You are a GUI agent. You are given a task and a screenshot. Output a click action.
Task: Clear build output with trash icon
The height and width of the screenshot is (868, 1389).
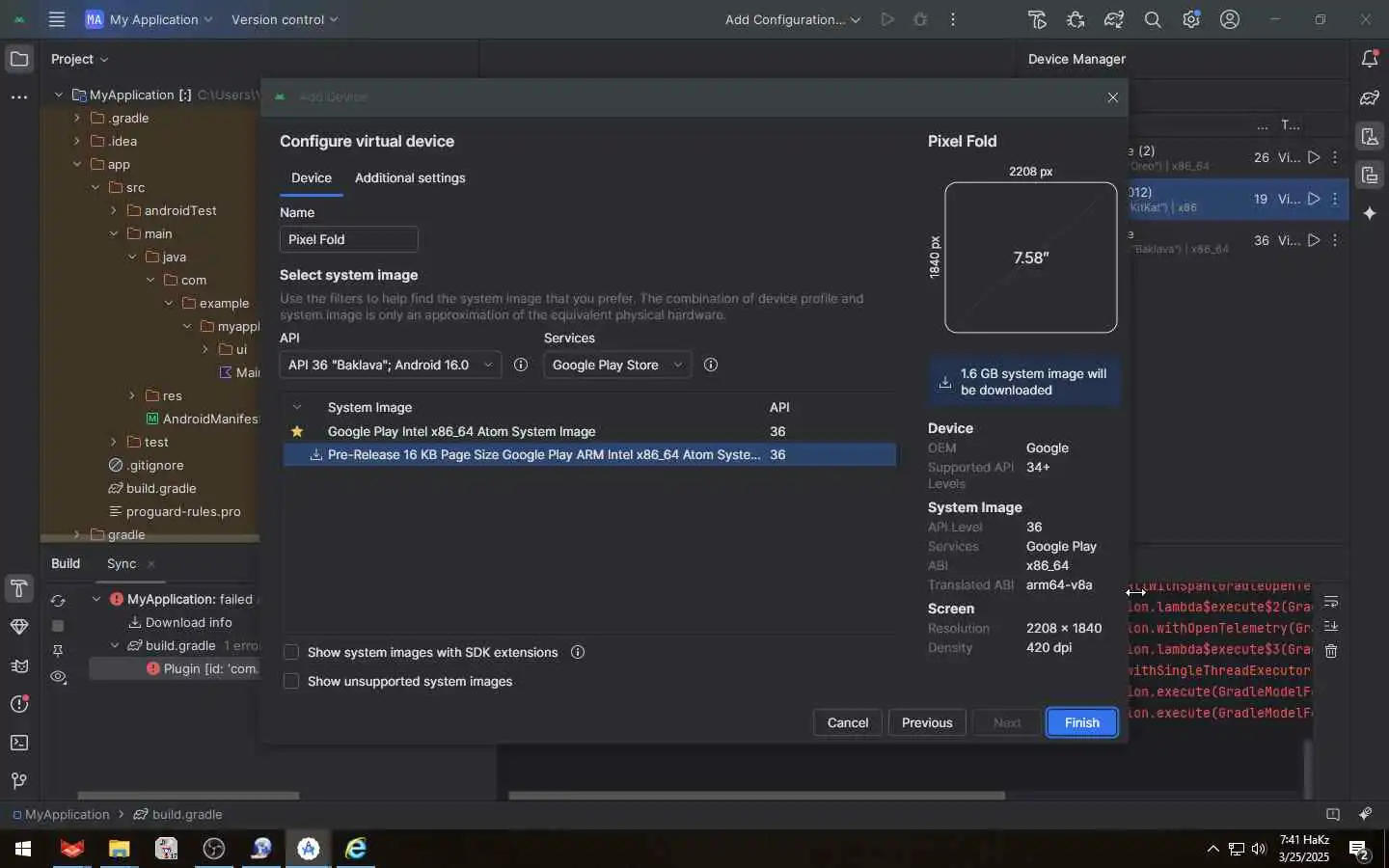(x=1331, y=652)
